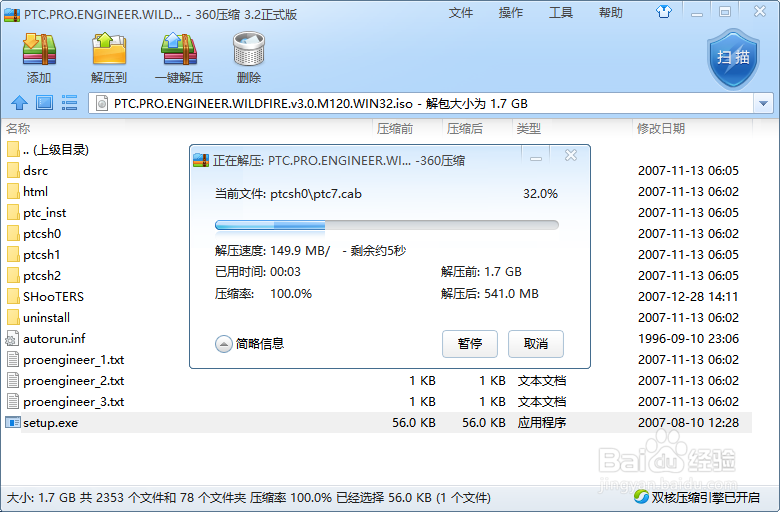Click the setup.exe 应用程序 type cell
Image resolution: width=780 pixels, height=512 pixels.
542,422
